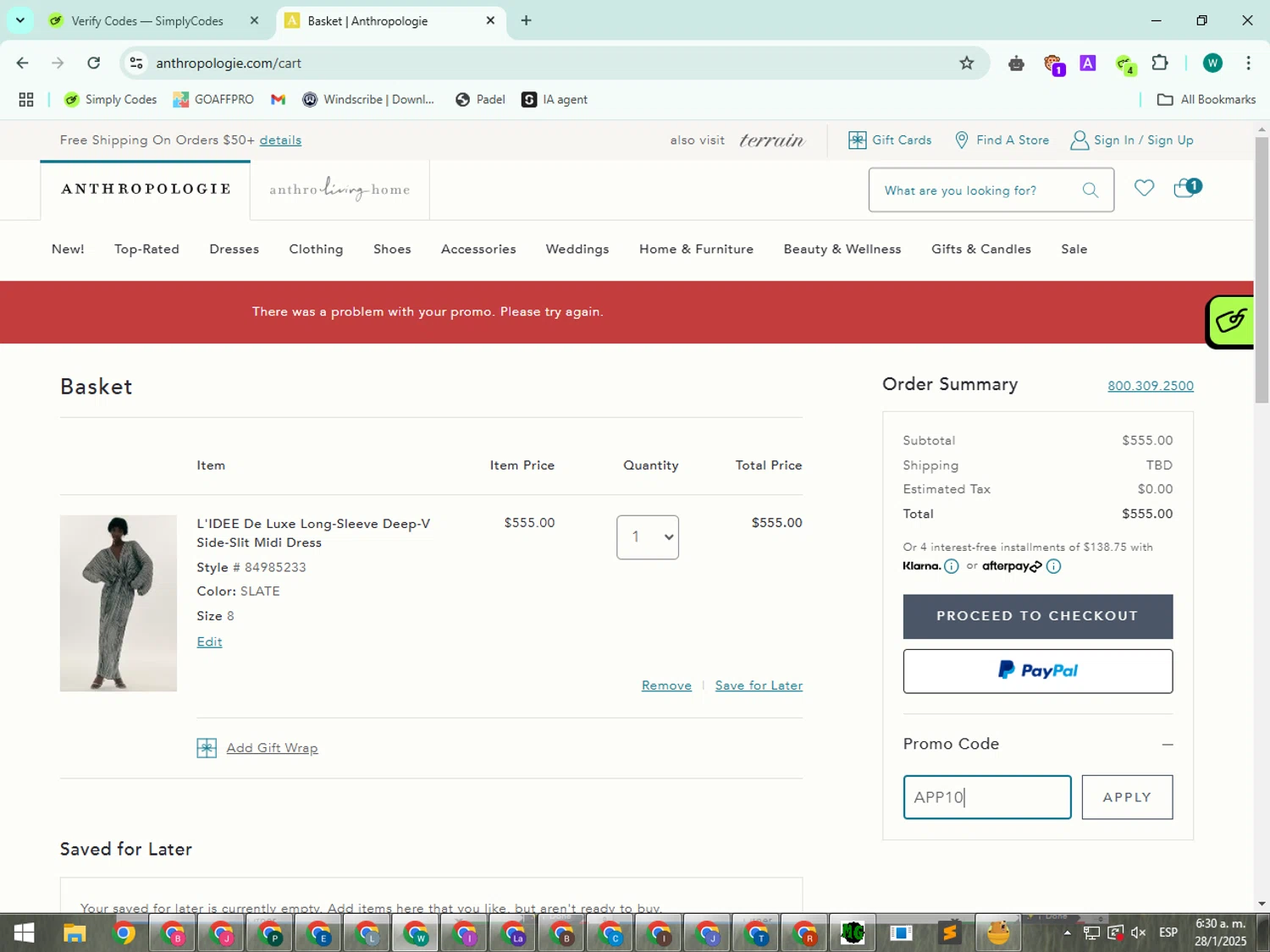The height and width of the screenshot is (952, 1270).
Task: Open the Padel bookmark
Action: (480, 100)
